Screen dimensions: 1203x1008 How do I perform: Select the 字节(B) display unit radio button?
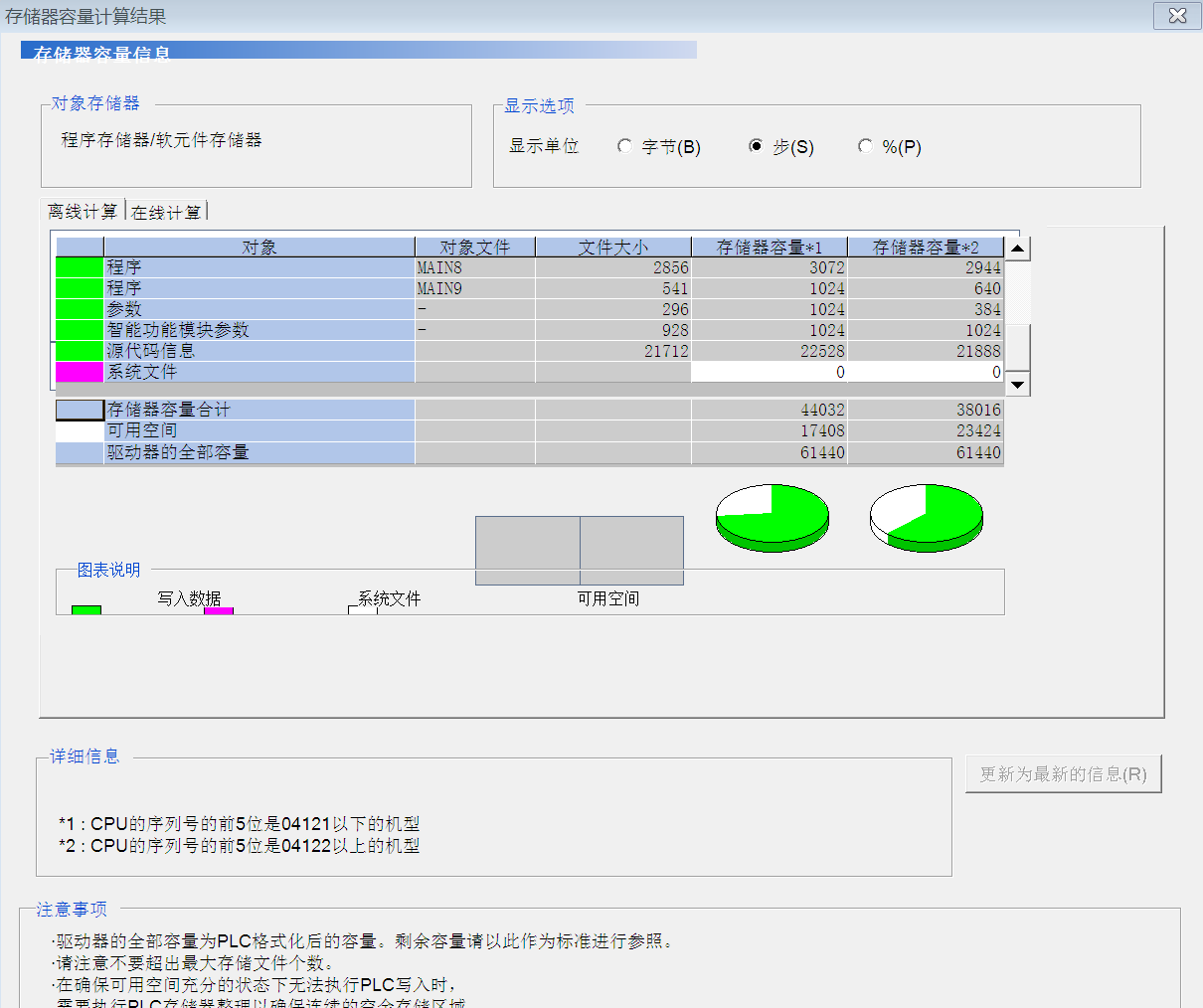[x=624, y=146]
